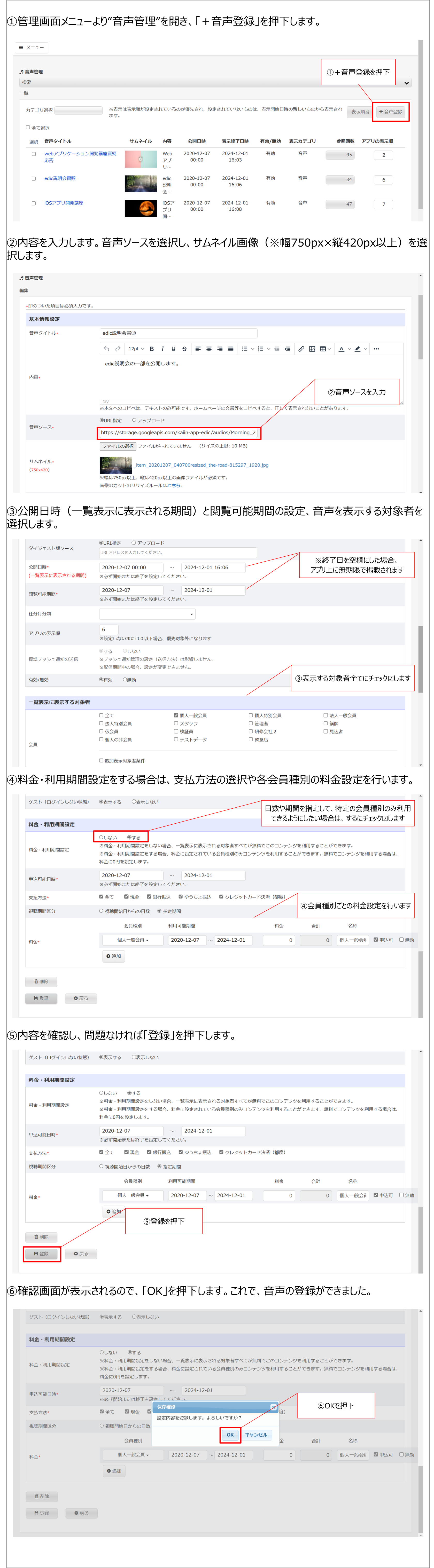This screenshot has height=1568, width=434.
Task: Open the more options ellipsis in the editor toolbar
Action: [376, 349]
